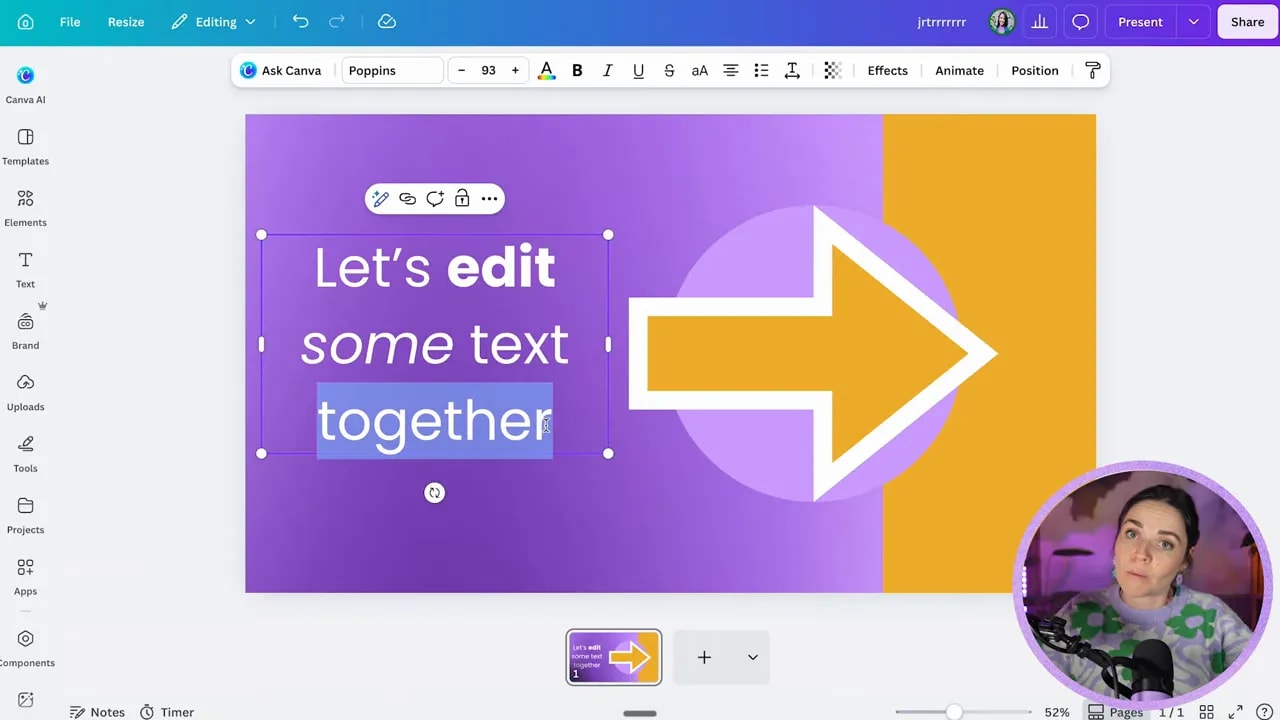Select page 1 thumbnail
Viewport: 1280px width, 720px height.
[613, 657]
